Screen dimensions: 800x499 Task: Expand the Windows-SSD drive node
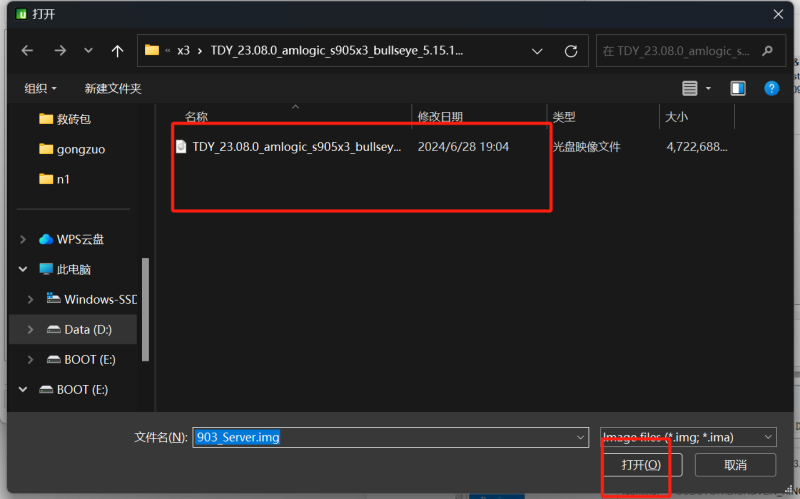coord(30,299)
